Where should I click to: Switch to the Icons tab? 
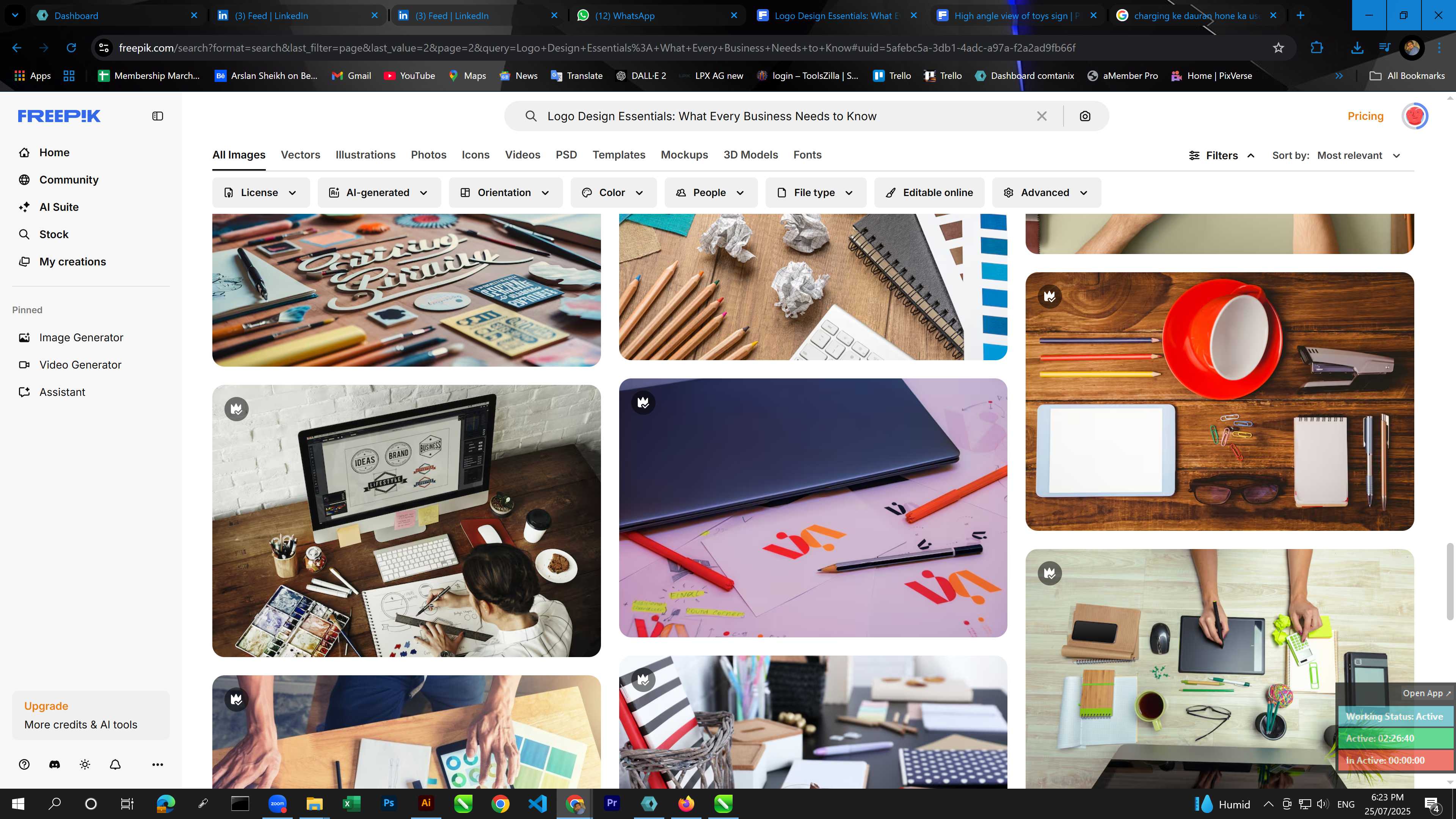tap(475, 155)
